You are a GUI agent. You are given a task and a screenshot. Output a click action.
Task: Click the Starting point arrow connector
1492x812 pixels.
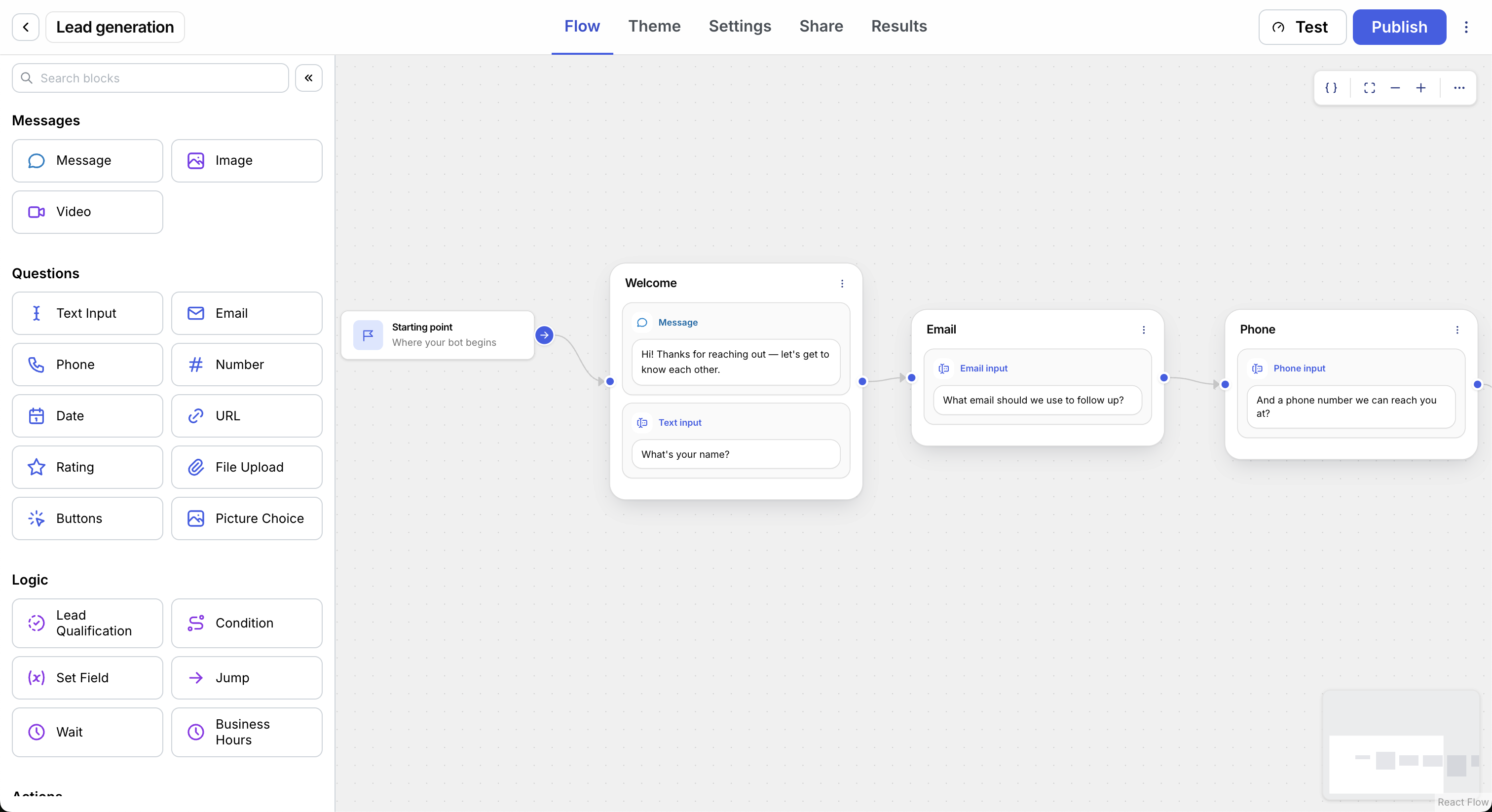tap(544, 335)
